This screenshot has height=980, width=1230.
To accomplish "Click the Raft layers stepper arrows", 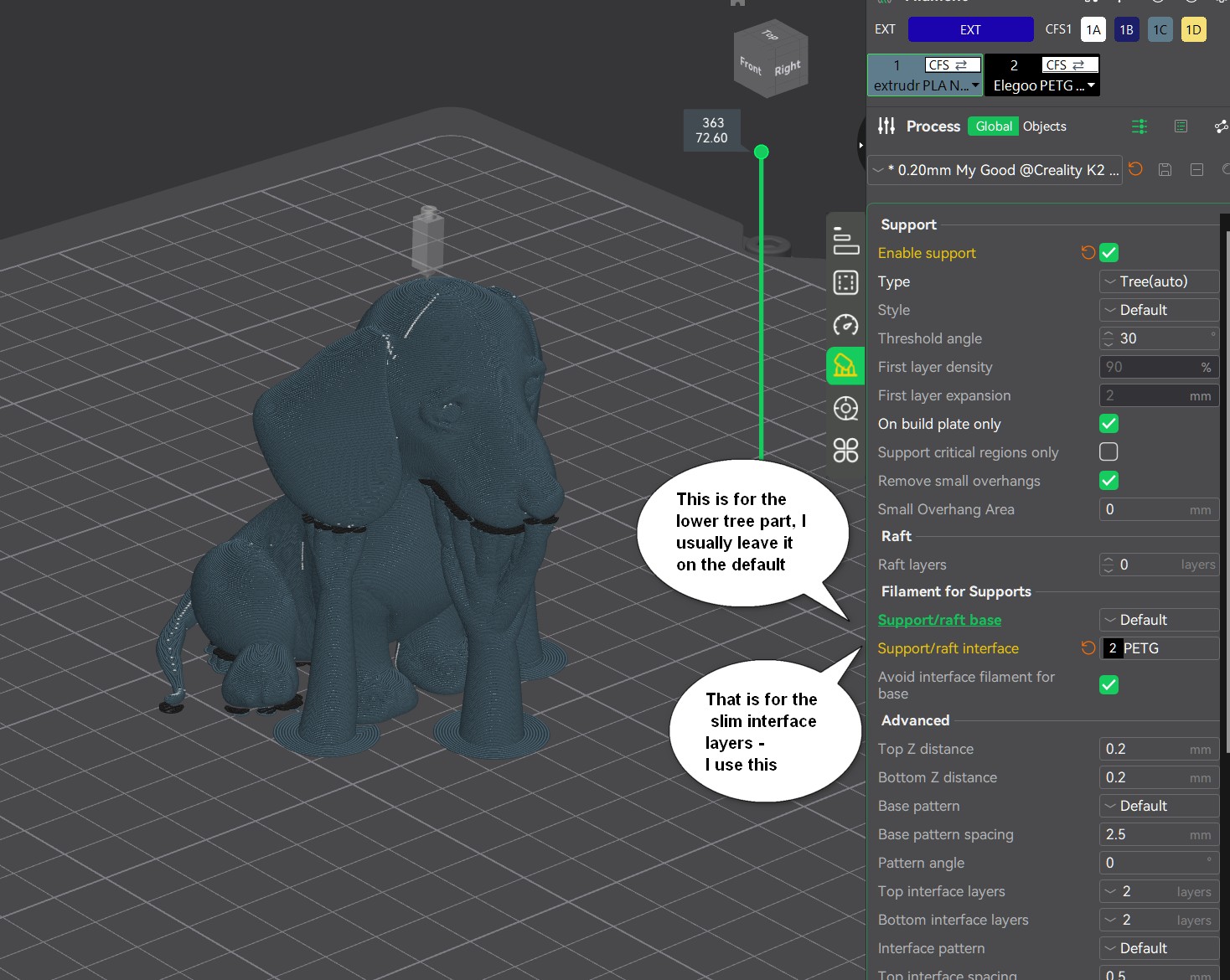I will click(x=1109, y=565).
